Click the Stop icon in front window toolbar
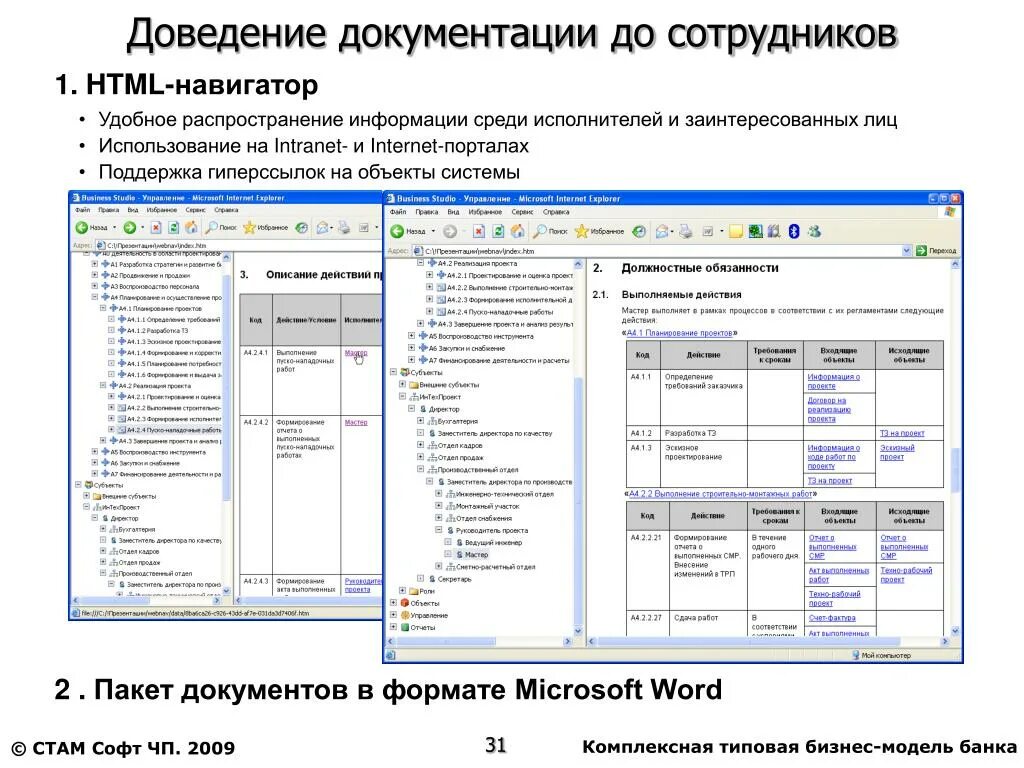The image size is (1024, 768). point(479,231)
